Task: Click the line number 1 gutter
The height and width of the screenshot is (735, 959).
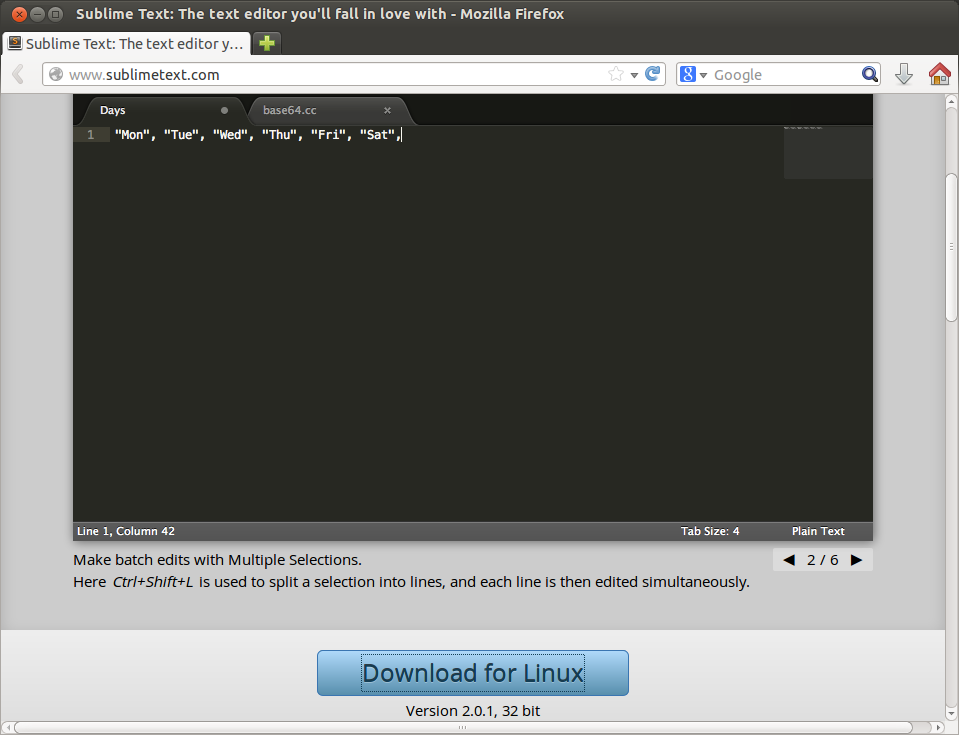Action: coord(91,135)
